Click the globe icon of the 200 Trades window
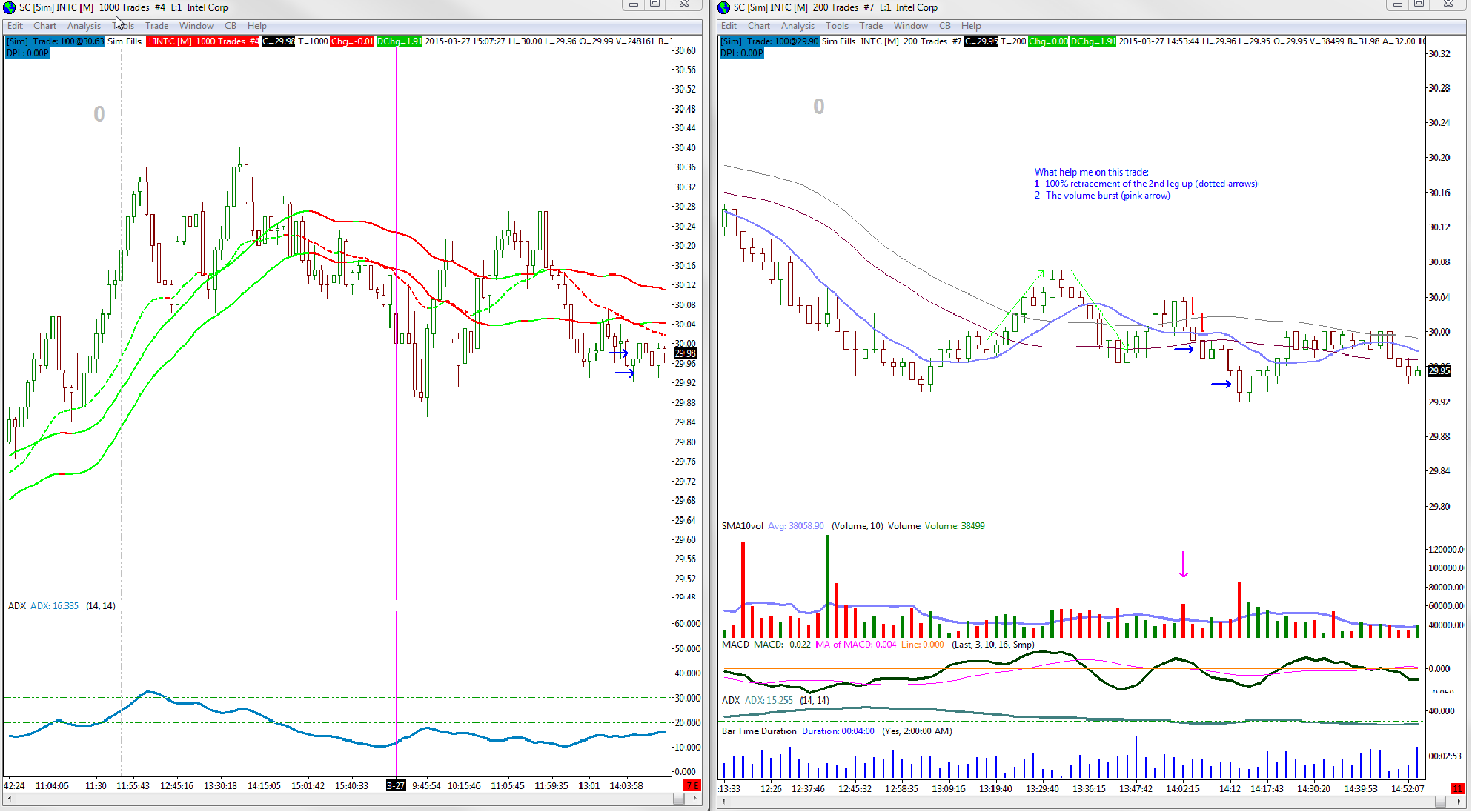 coord(724,7)
